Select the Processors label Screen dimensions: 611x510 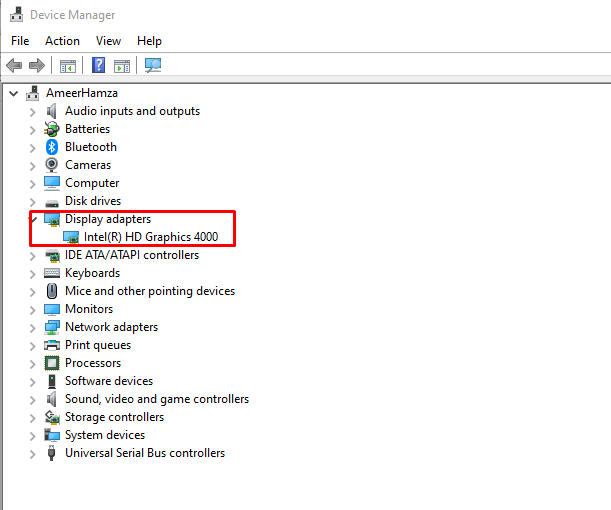[x=93, y=363]
